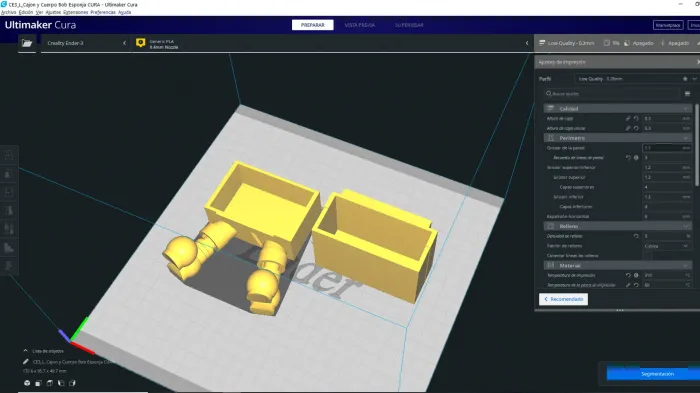Collapse the Calidad settings section
700x393 pixels.
click(x=618, y=109)
